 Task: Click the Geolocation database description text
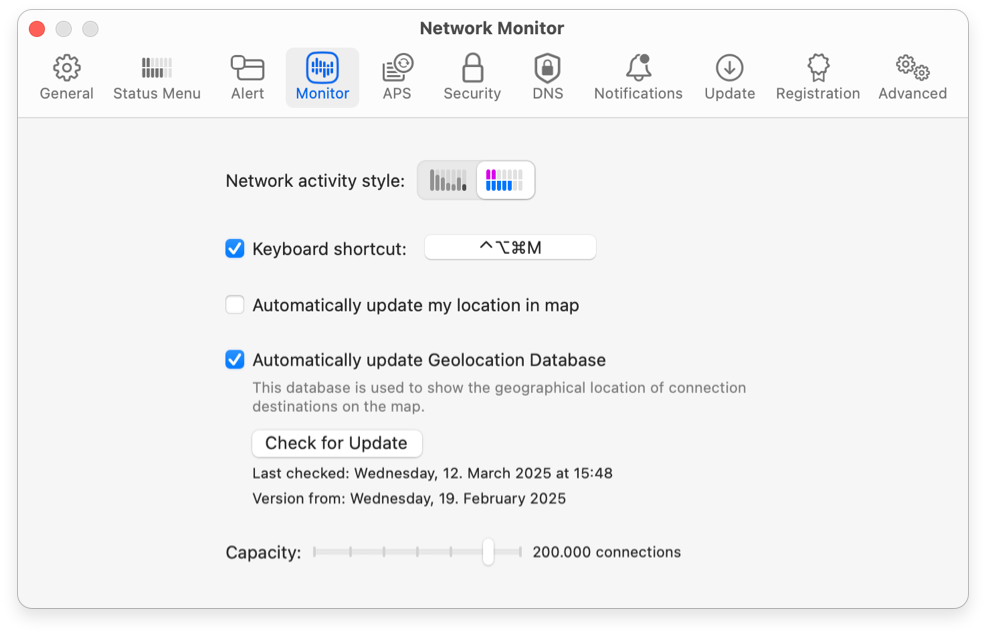tap(499, 397)
